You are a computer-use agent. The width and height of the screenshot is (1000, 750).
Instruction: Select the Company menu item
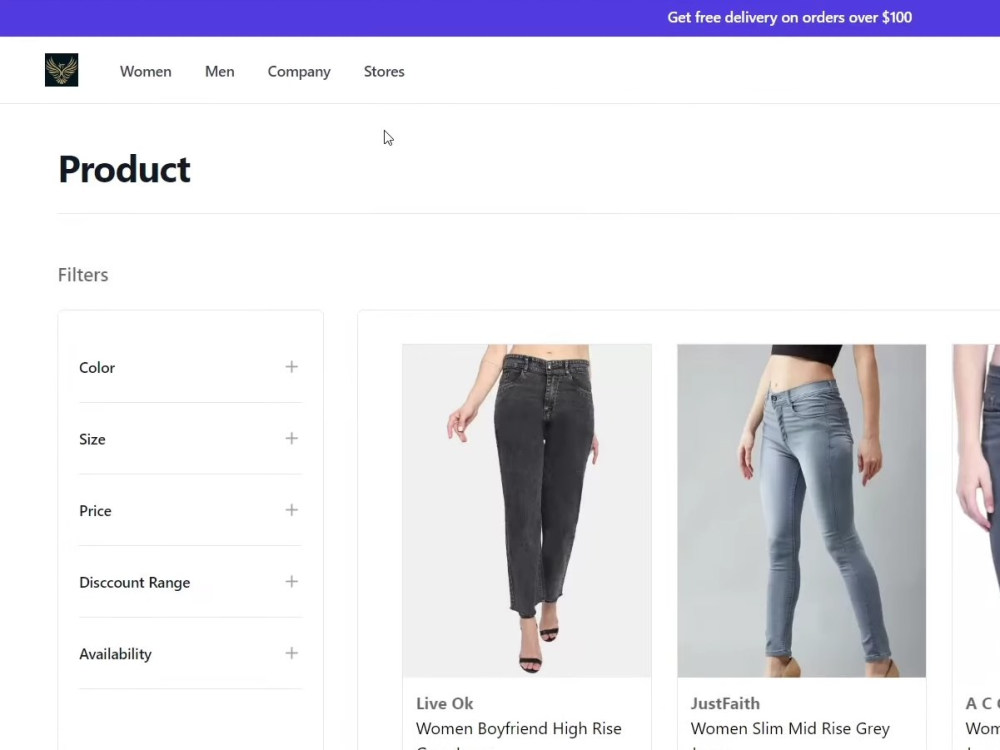pos(298,71)
